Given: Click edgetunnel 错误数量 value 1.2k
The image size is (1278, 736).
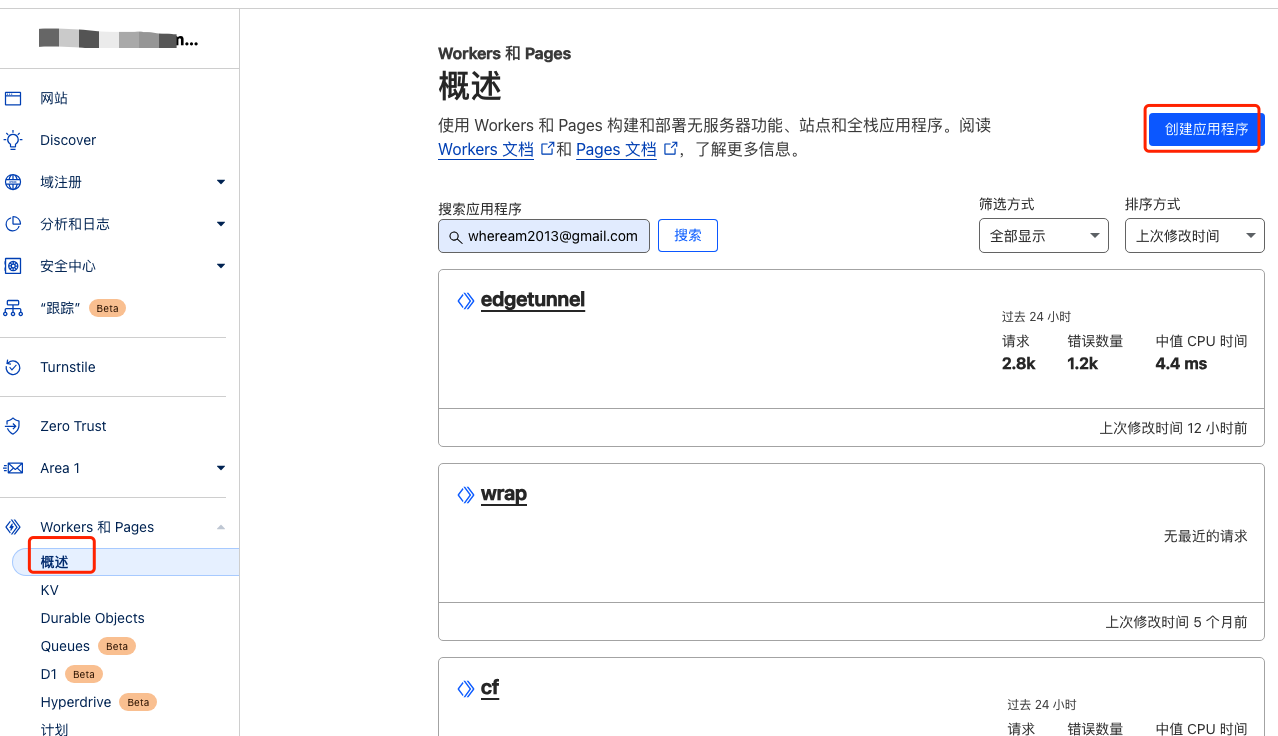Looking at the screenshot, I should tap(1083, 364).
